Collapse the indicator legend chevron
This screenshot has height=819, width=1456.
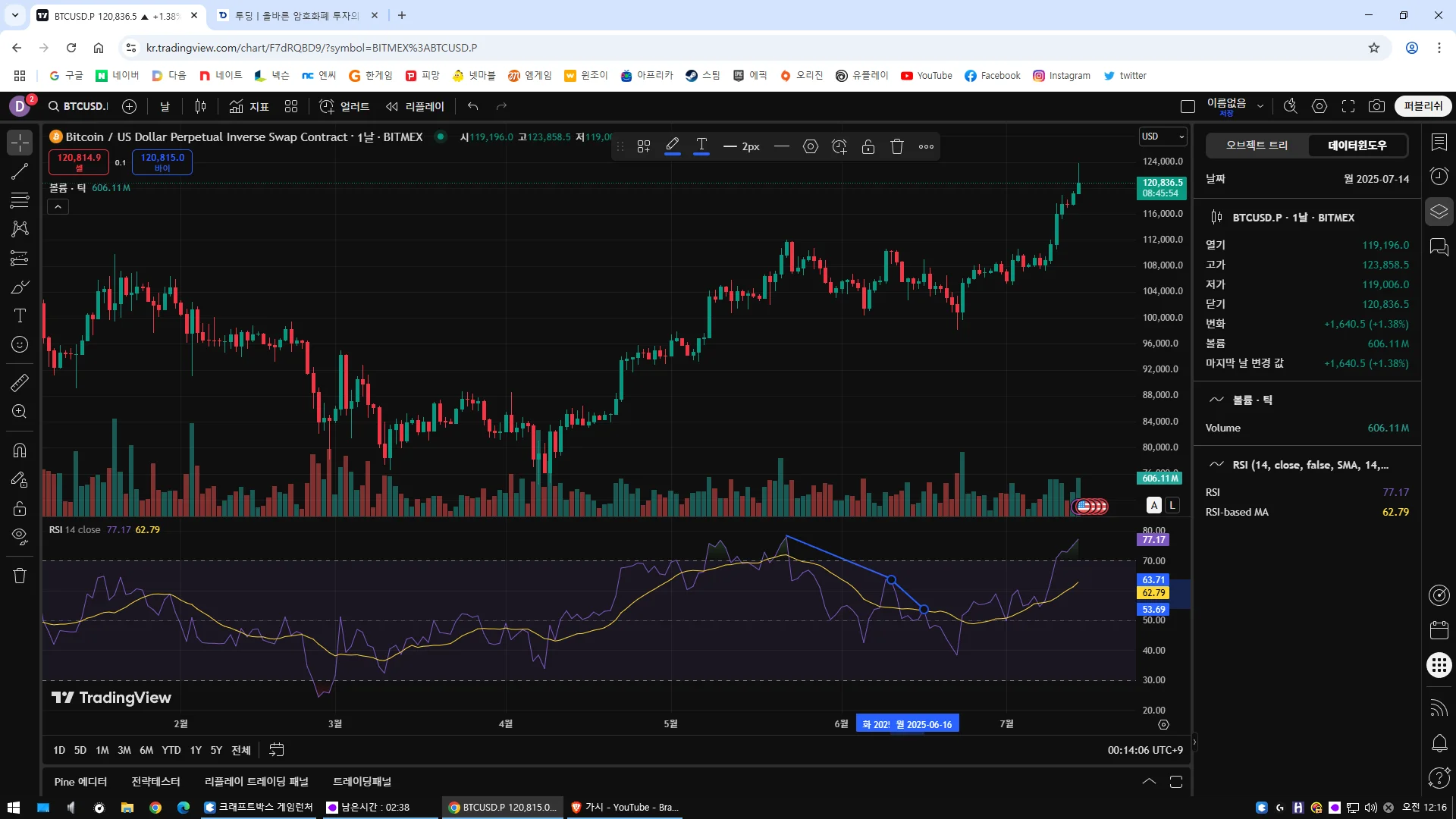click(58, 206)
